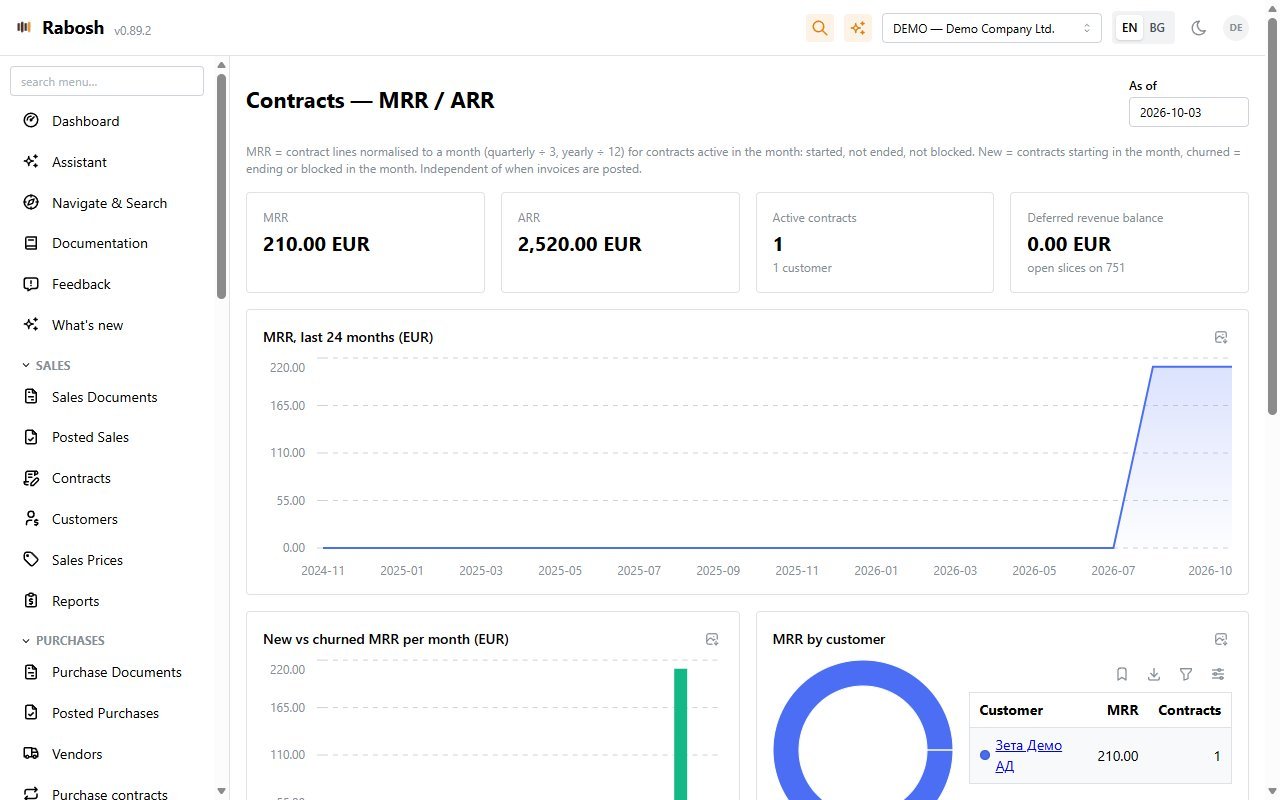1280x800 pixels.
Task: Click the Feedback speech bubble icon
Action: pyautogui.click(x=31, y=284)
